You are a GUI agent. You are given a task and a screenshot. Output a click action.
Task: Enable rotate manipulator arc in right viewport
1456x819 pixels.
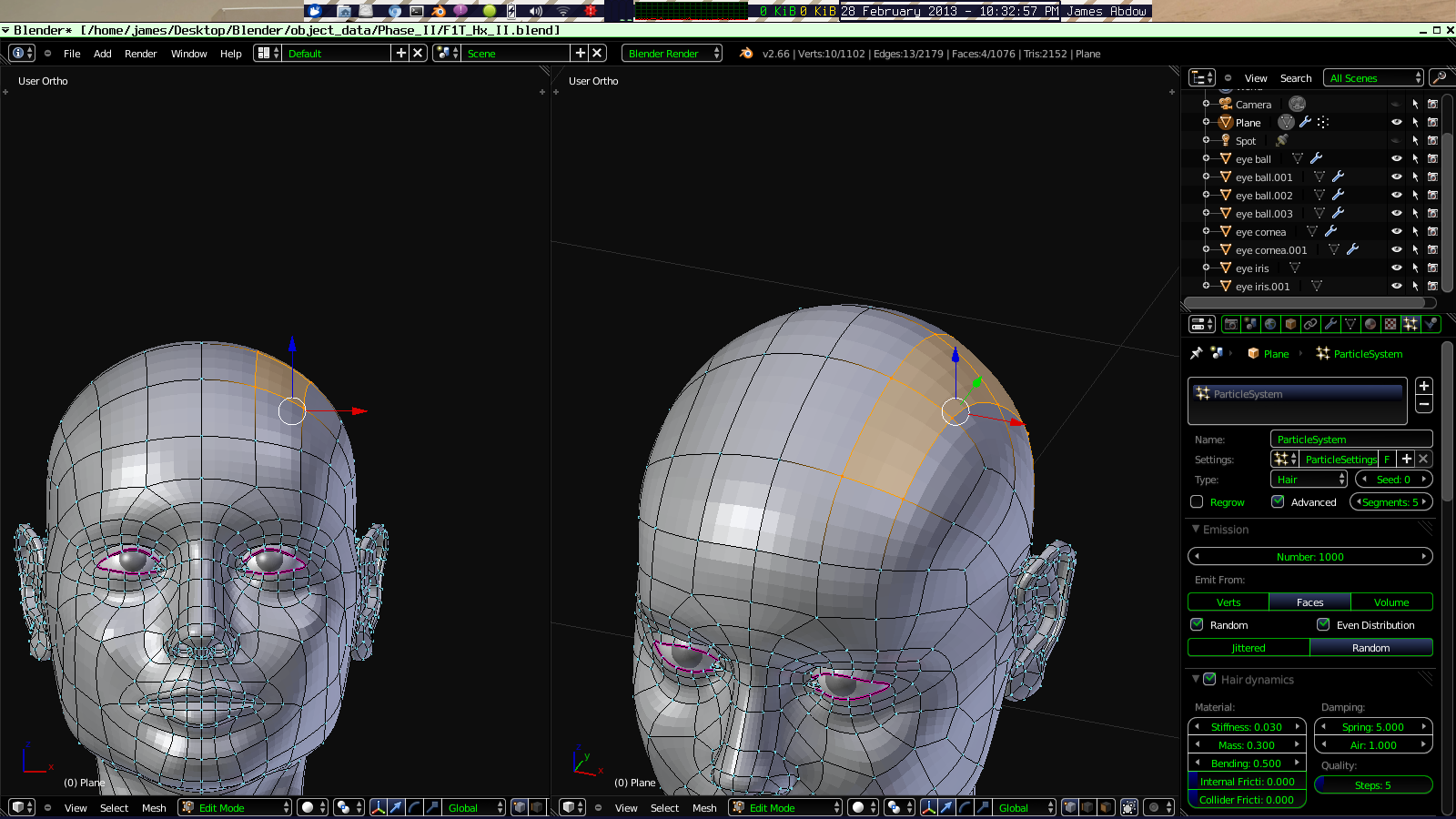point(965,807)
